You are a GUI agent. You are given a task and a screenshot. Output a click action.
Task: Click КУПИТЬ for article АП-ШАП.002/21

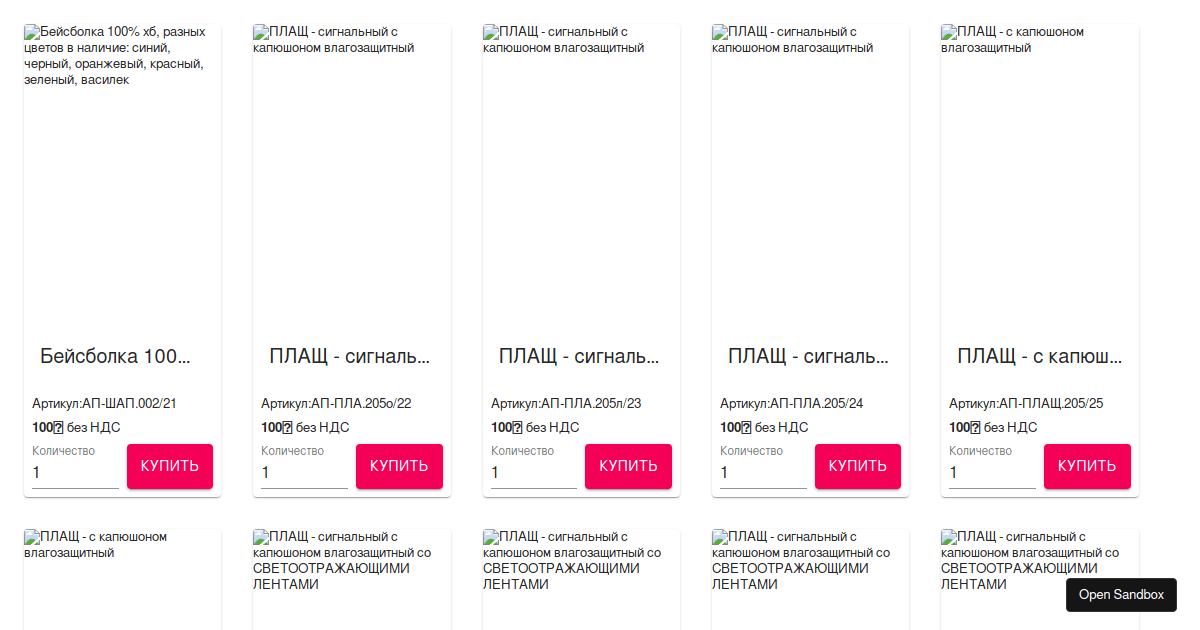point(170,466)
